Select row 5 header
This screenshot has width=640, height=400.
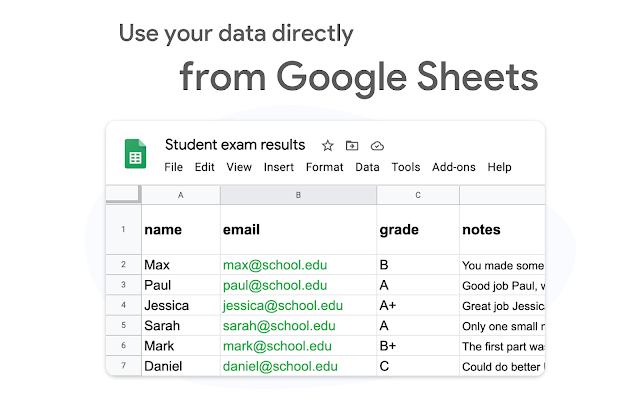point(123,326)
